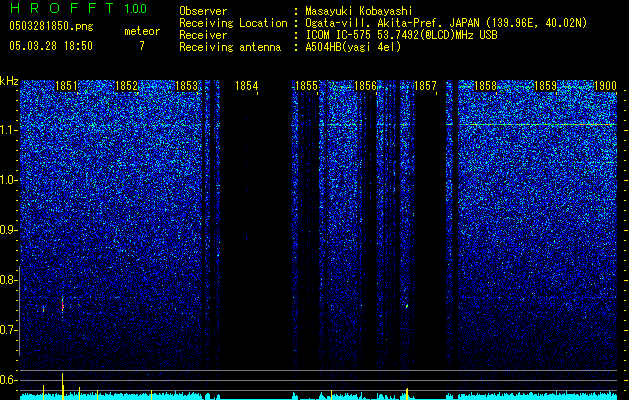Click the 1855 time marker

[306, 86]
